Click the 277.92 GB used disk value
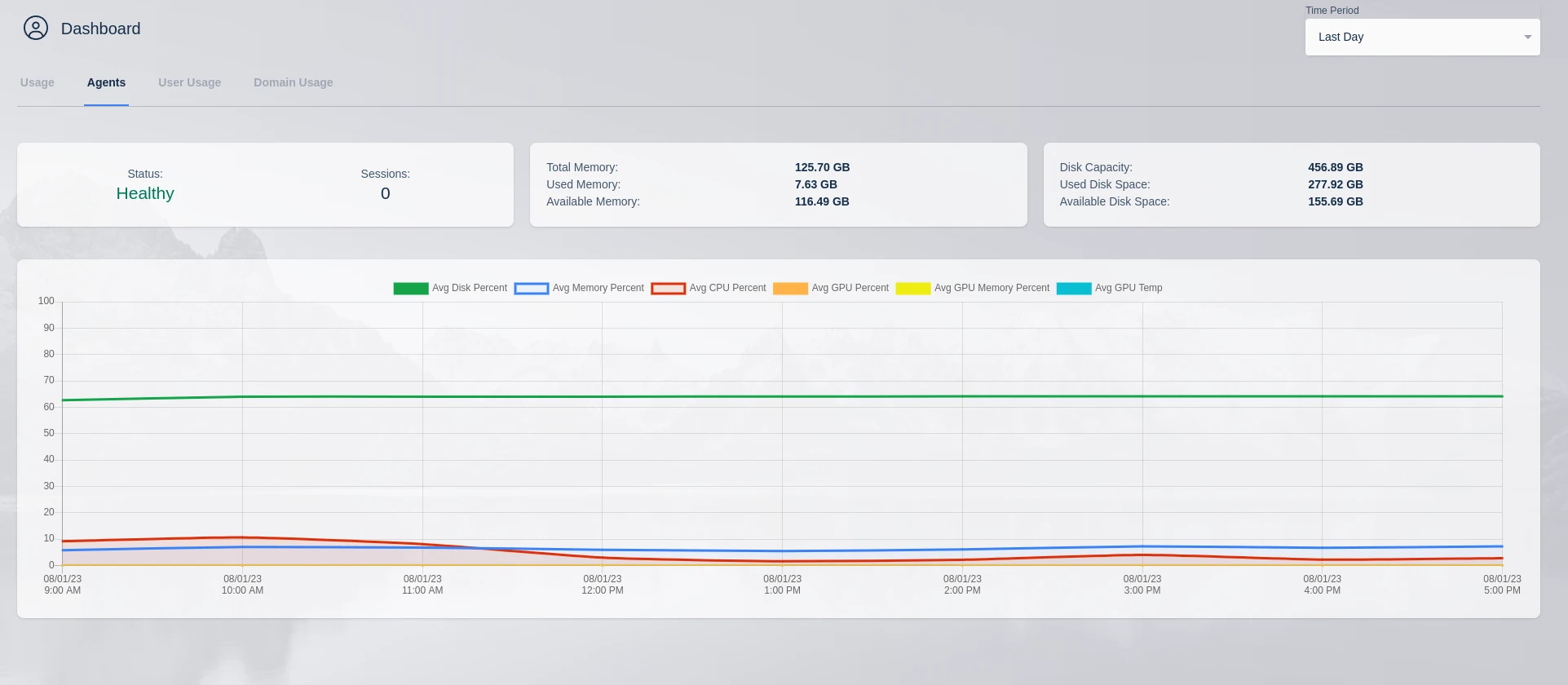 click(x=1335, y=185)
